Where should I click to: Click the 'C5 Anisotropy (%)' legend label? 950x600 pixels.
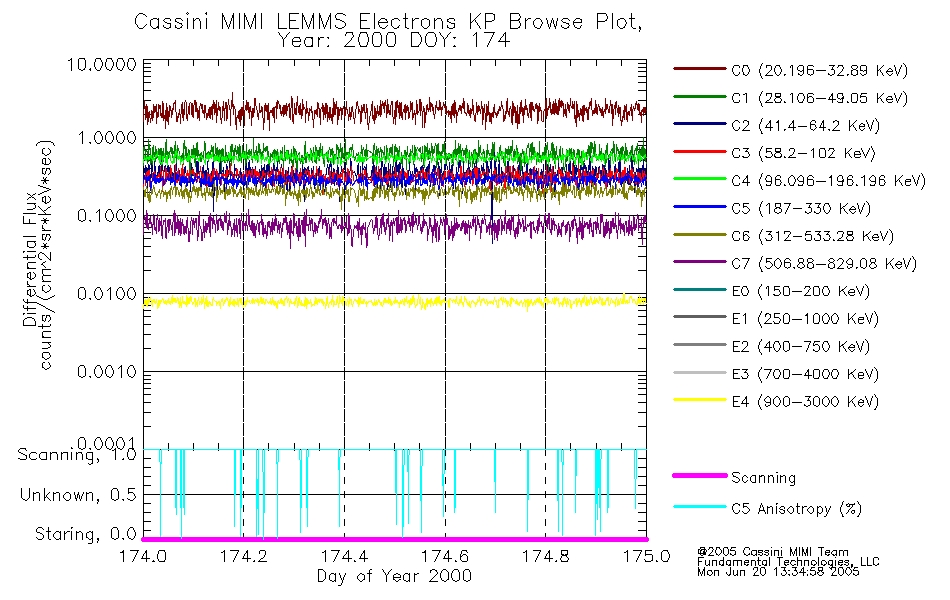(x=796, y=509)
